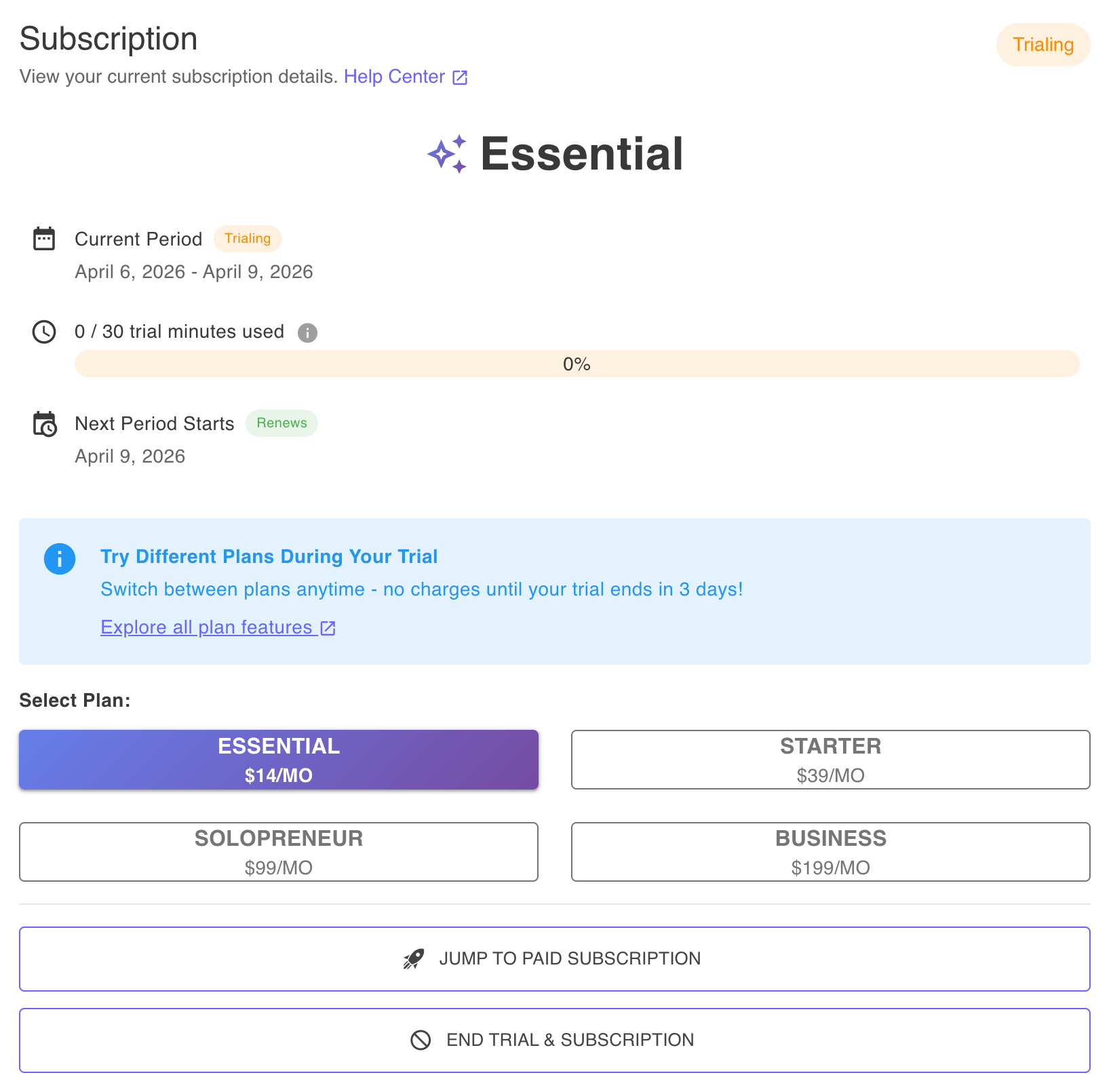Click the prohibition icon on End Trial button
This screenshot has width=1111, height=1092.
(x=422, y=1039)
